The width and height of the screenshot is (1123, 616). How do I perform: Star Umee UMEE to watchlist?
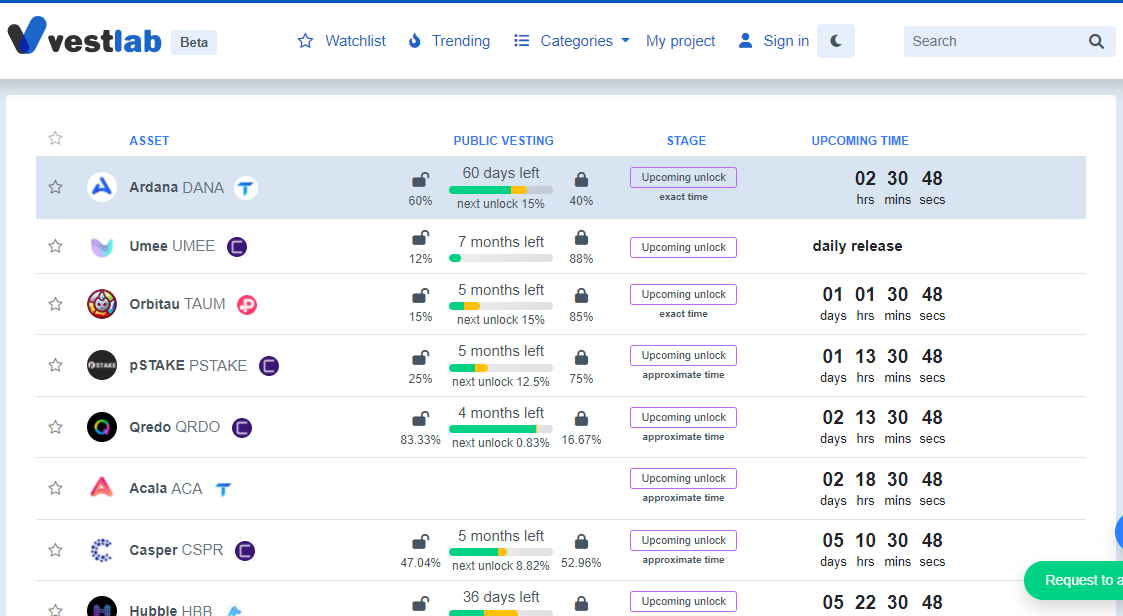coord(55,246)
